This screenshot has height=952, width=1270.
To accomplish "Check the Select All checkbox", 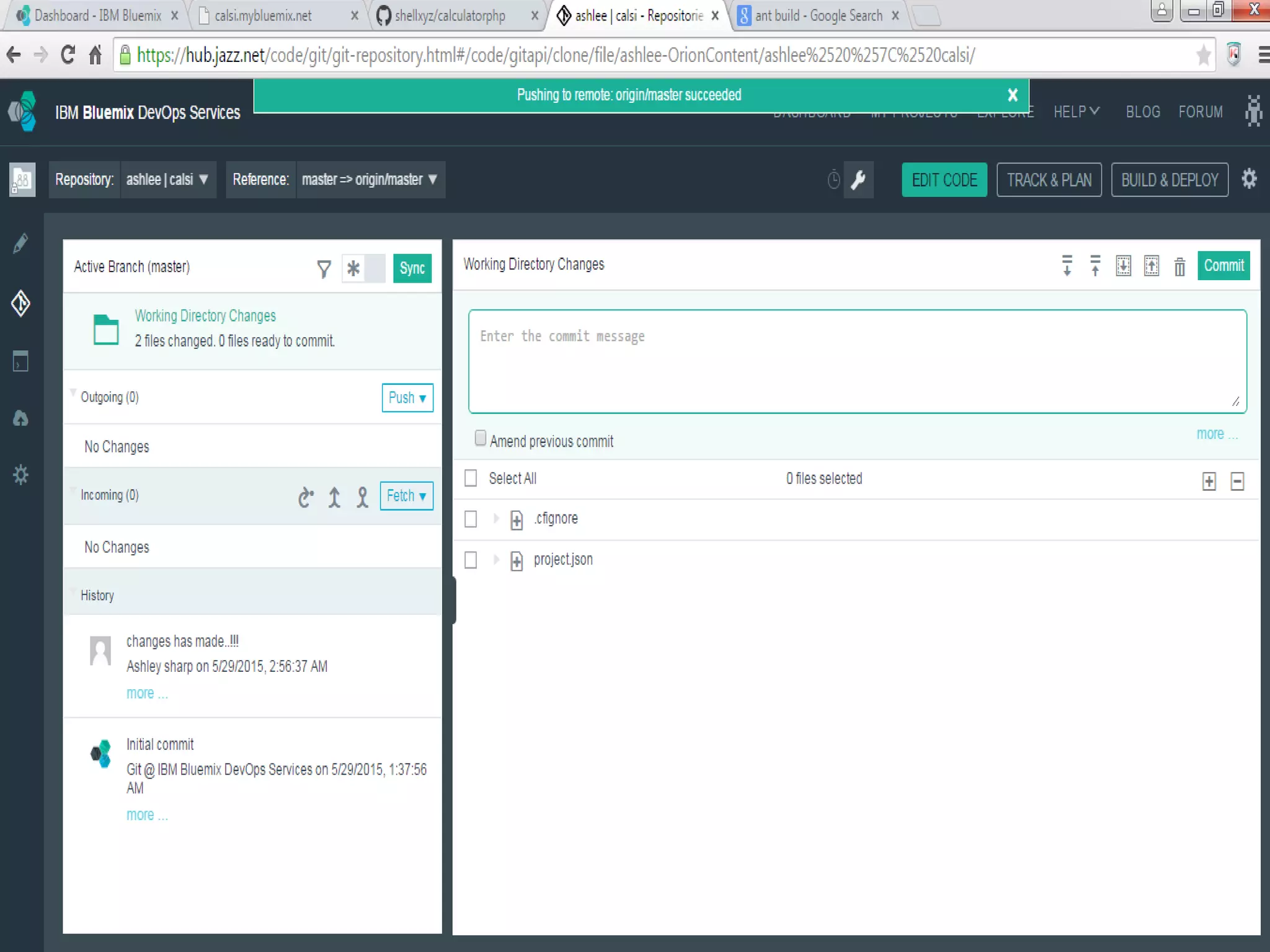I will click(x=471, y=478).
